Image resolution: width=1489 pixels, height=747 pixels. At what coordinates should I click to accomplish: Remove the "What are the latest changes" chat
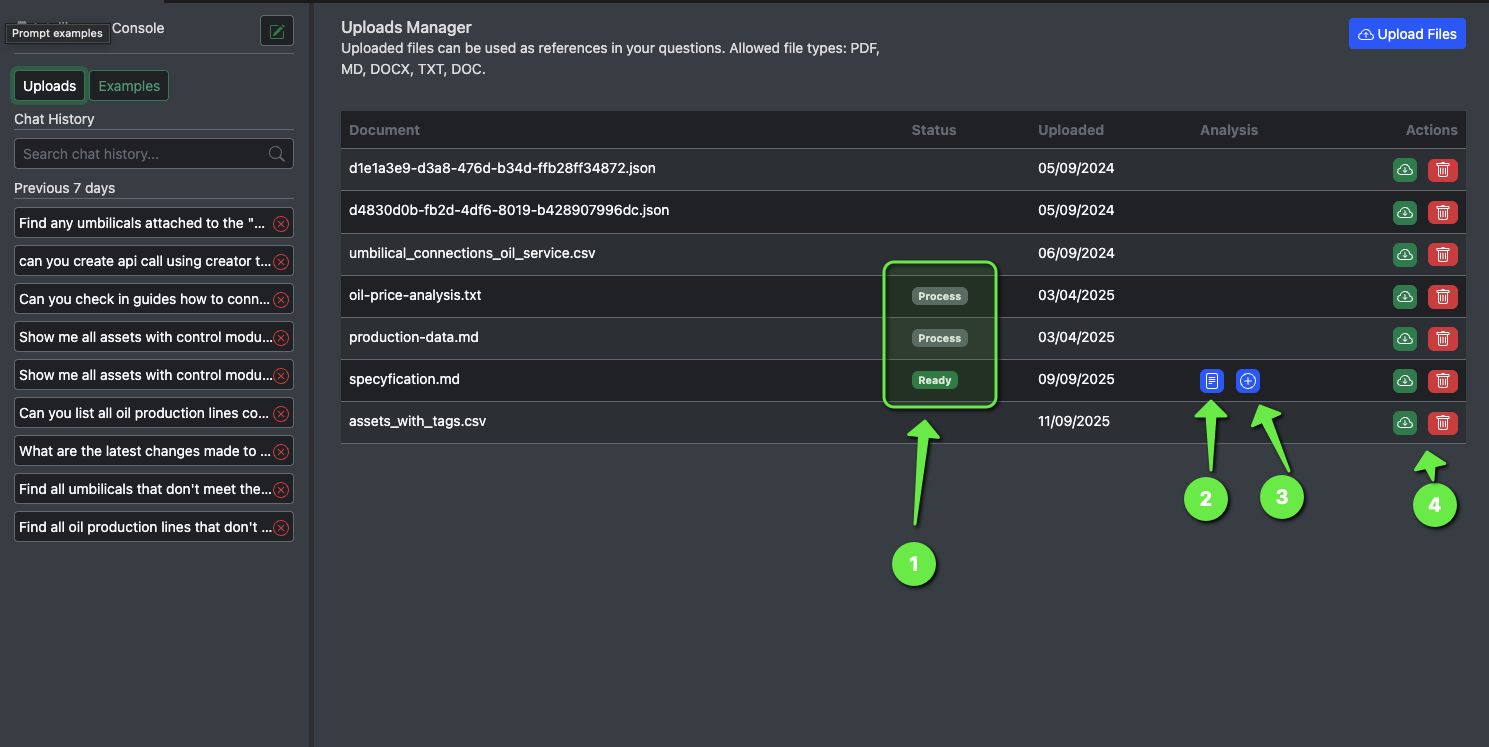click(x=281, y=452)
